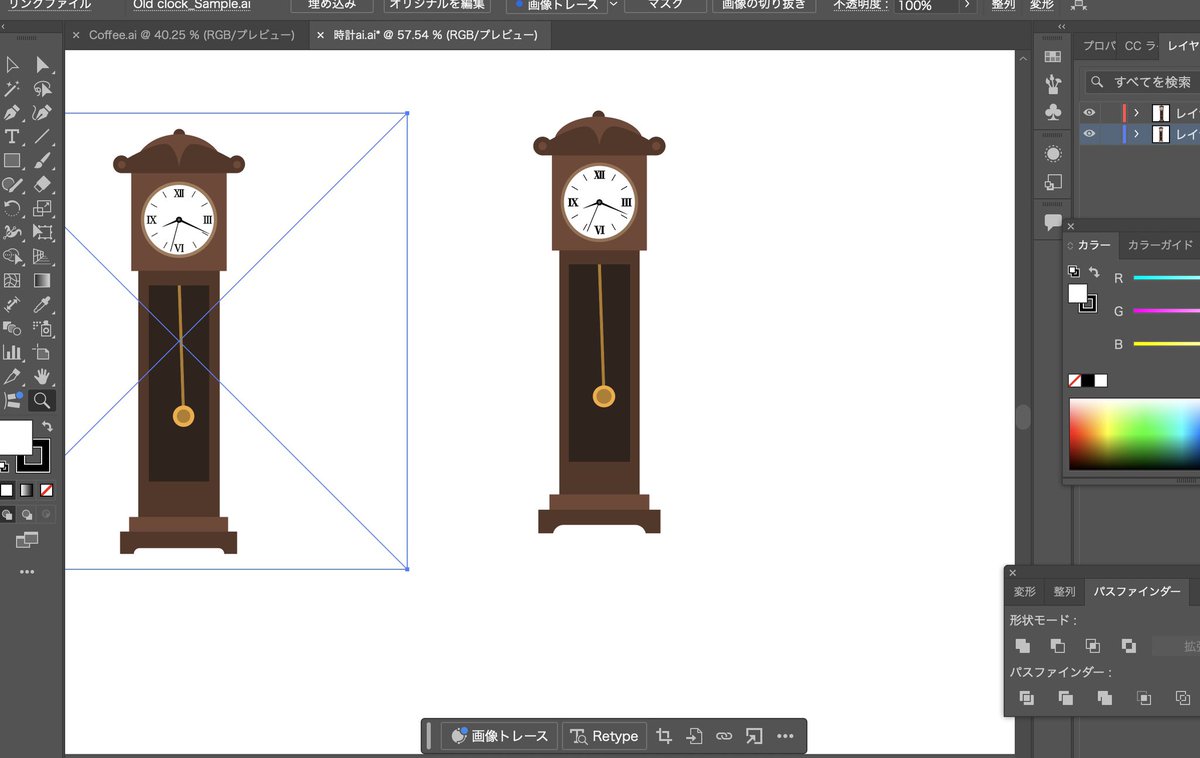Screen dimensions: 1200x758
Task: Select the Selection tool (black arrow)
Action: coord(12,65)
